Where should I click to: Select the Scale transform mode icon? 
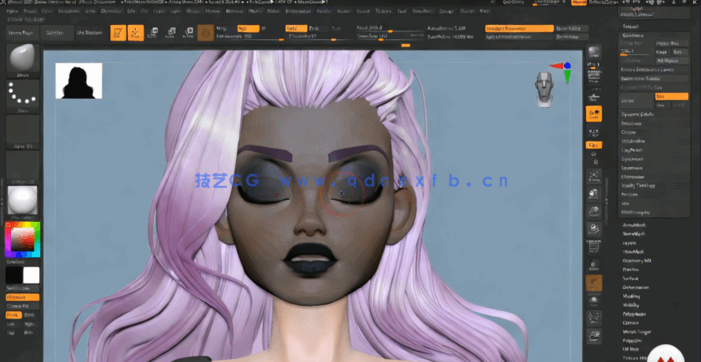click(x=171, y=33)
